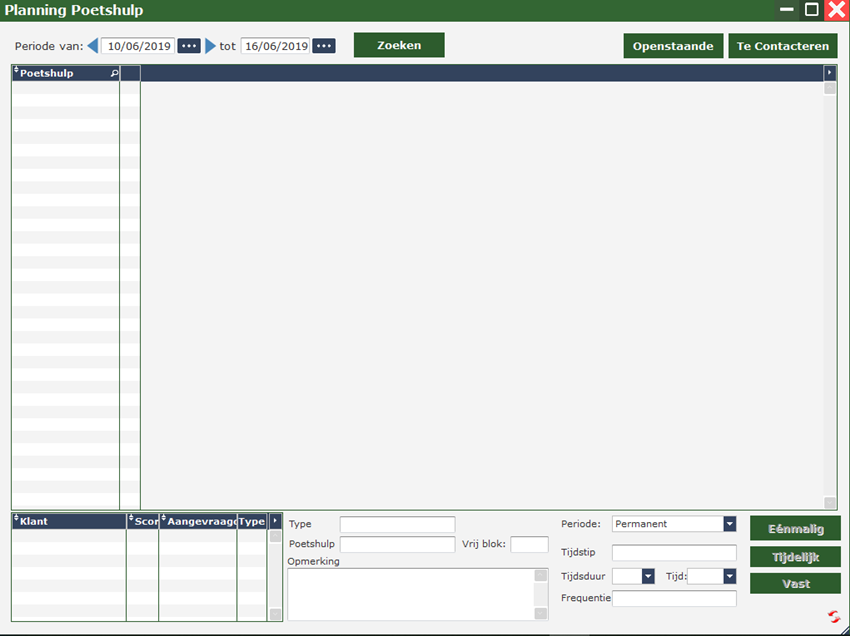The height and width of the screenshot is (636, 850).
Task: Click the Te Contacteren button
Action: point(782,46)
